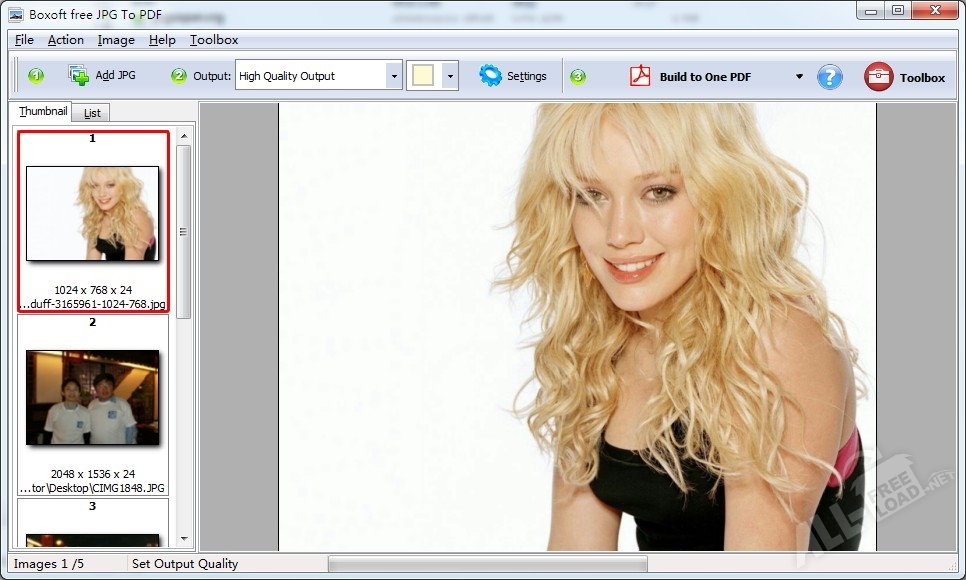The height and width of the screenshot is (580, 966).
Task: Click the green step 1 circle icon
Action: (x=36, y=76)
